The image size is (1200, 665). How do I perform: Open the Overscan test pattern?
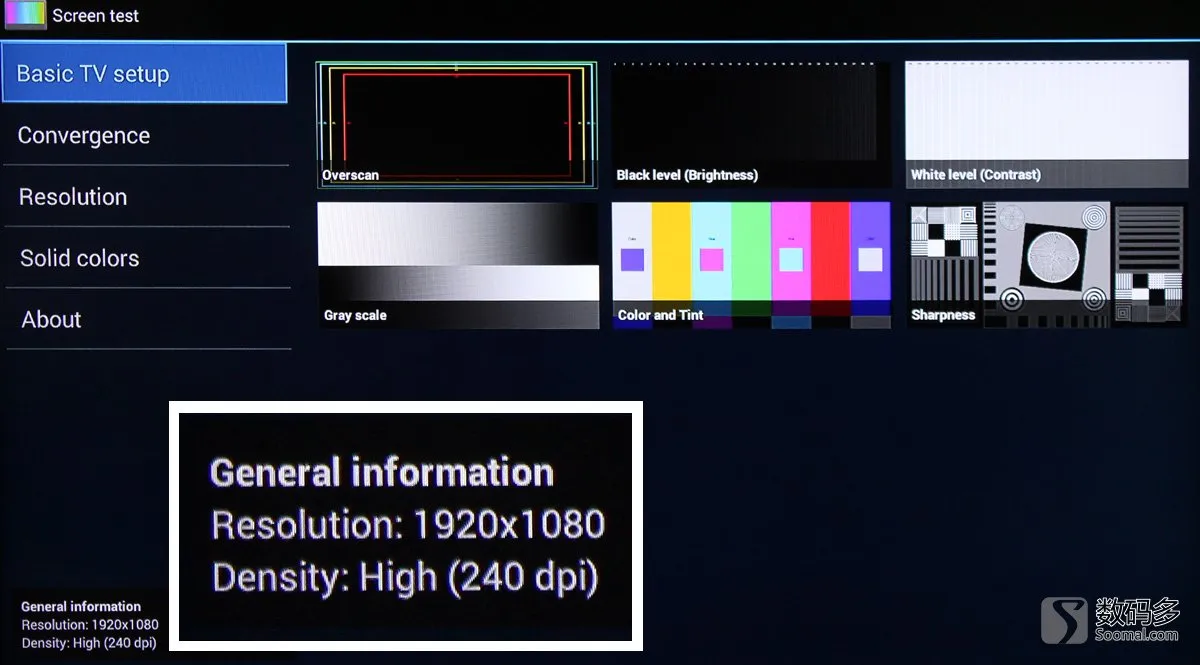coord(457,124)
